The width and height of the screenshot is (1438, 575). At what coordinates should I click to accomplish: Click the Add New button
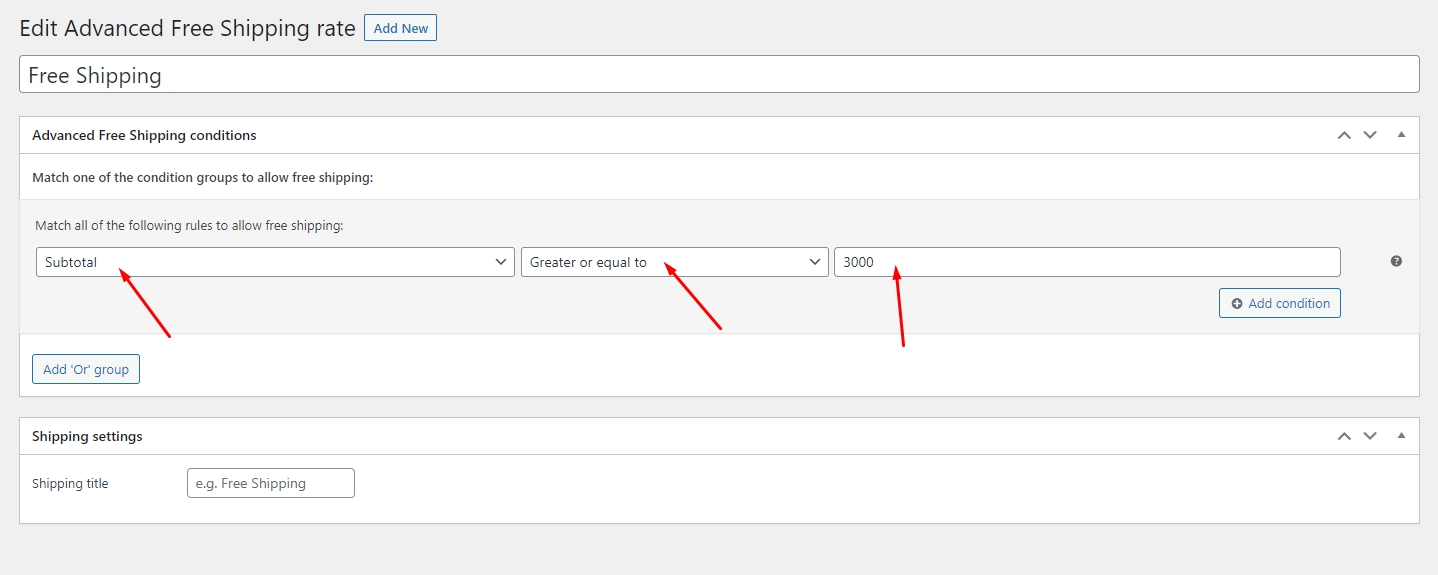click(x=400, y=28)
